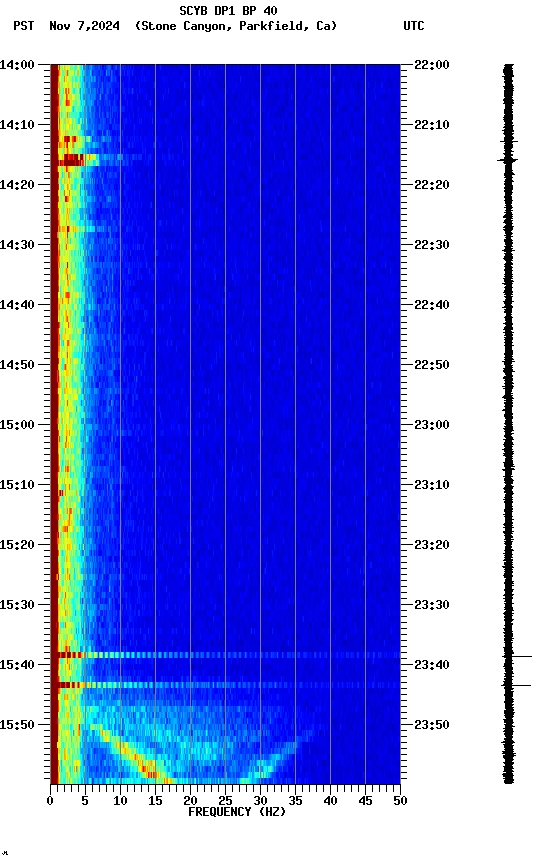Click the '23:40' UTC time label
The image size is (552, 864).
(432, 666)
